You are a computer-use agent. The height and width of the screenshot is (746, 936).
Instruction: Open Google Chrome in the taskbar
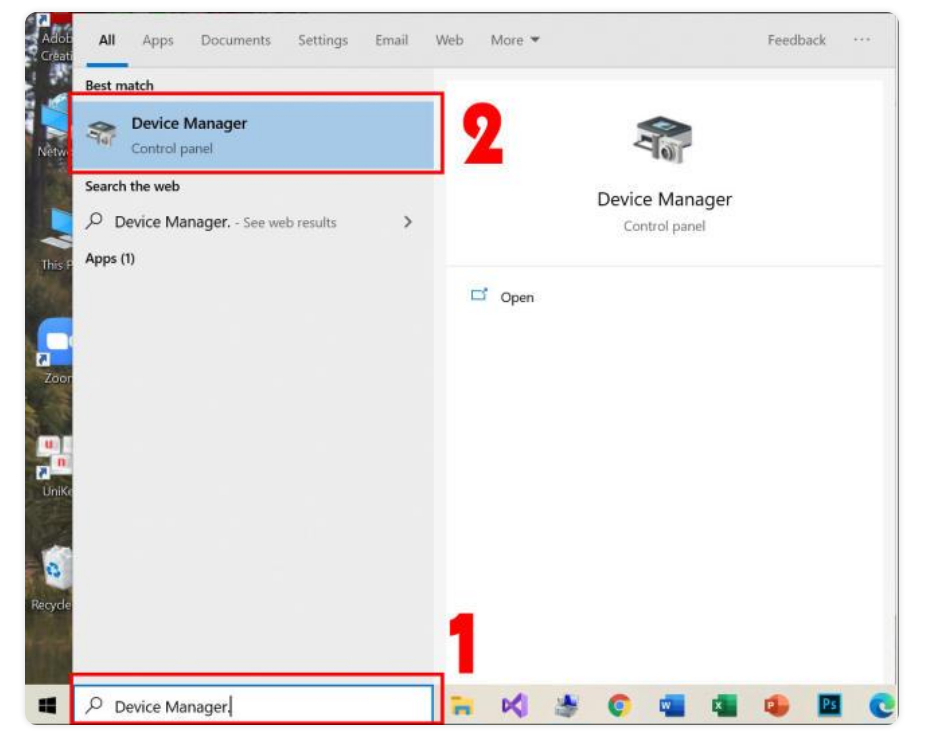coord(619,706)
